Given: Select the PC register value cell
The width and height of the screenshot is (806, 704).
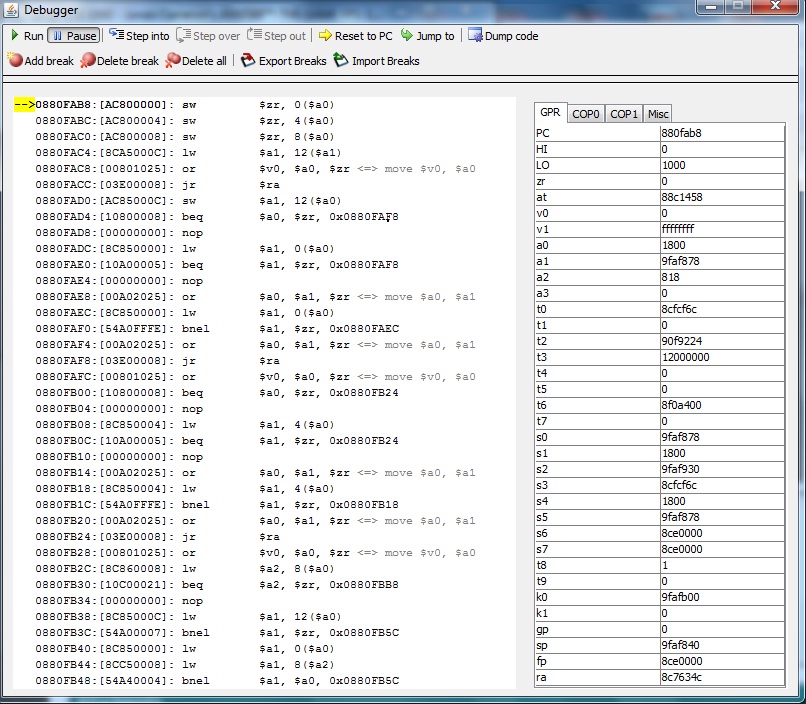Looking at the screenshot, I should tap(722, 133).
